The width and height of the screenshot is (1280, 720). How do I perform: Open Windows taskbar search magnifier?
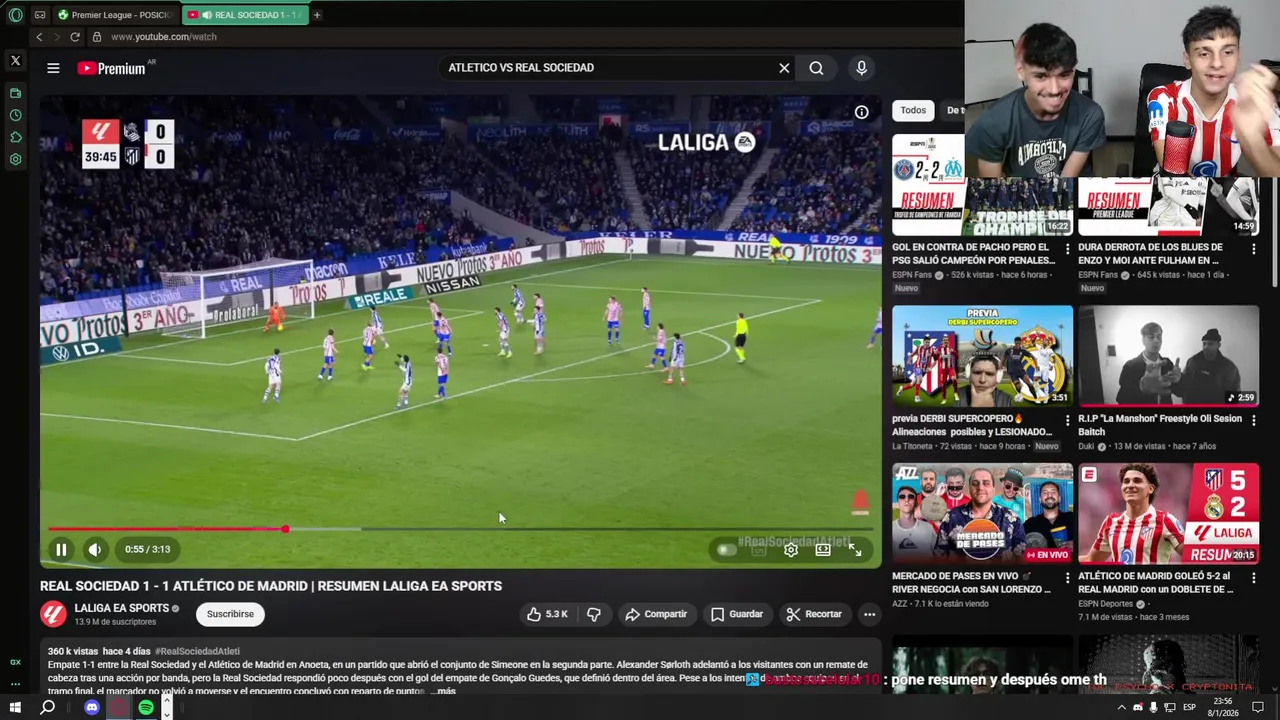pyautogui.click(x=47, y=708)
